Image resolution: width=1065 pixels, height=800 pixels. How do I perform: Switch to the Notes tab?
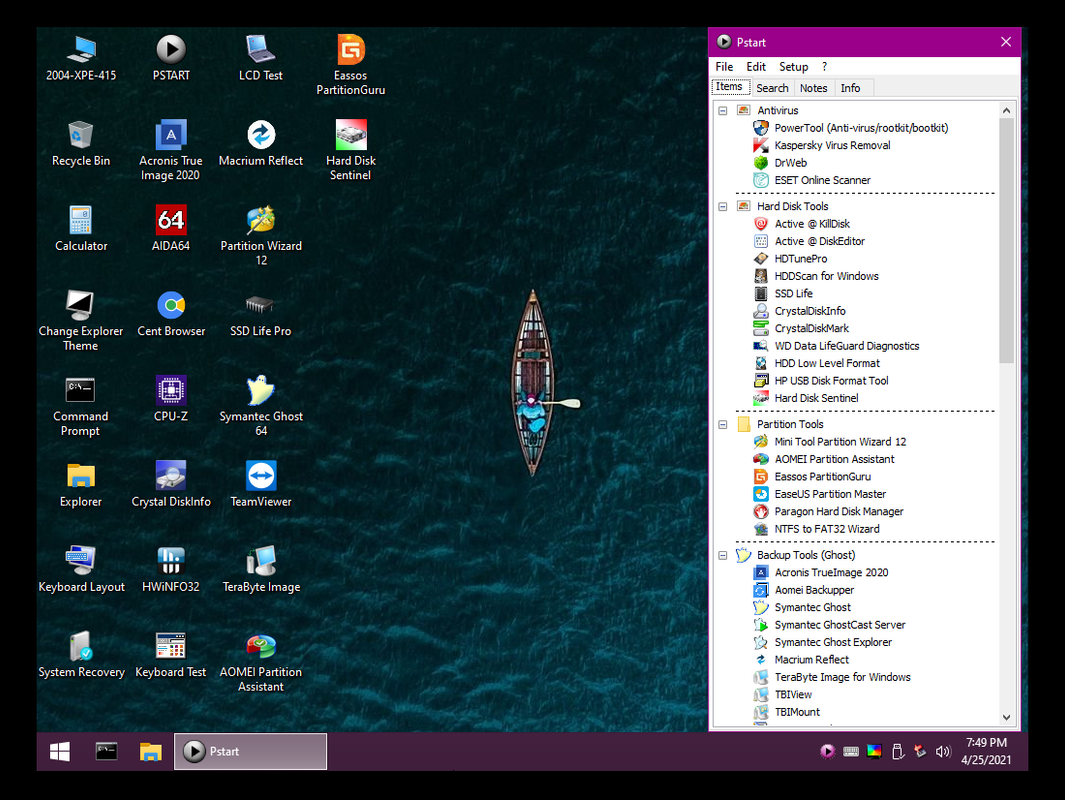(x=813, y=88)
